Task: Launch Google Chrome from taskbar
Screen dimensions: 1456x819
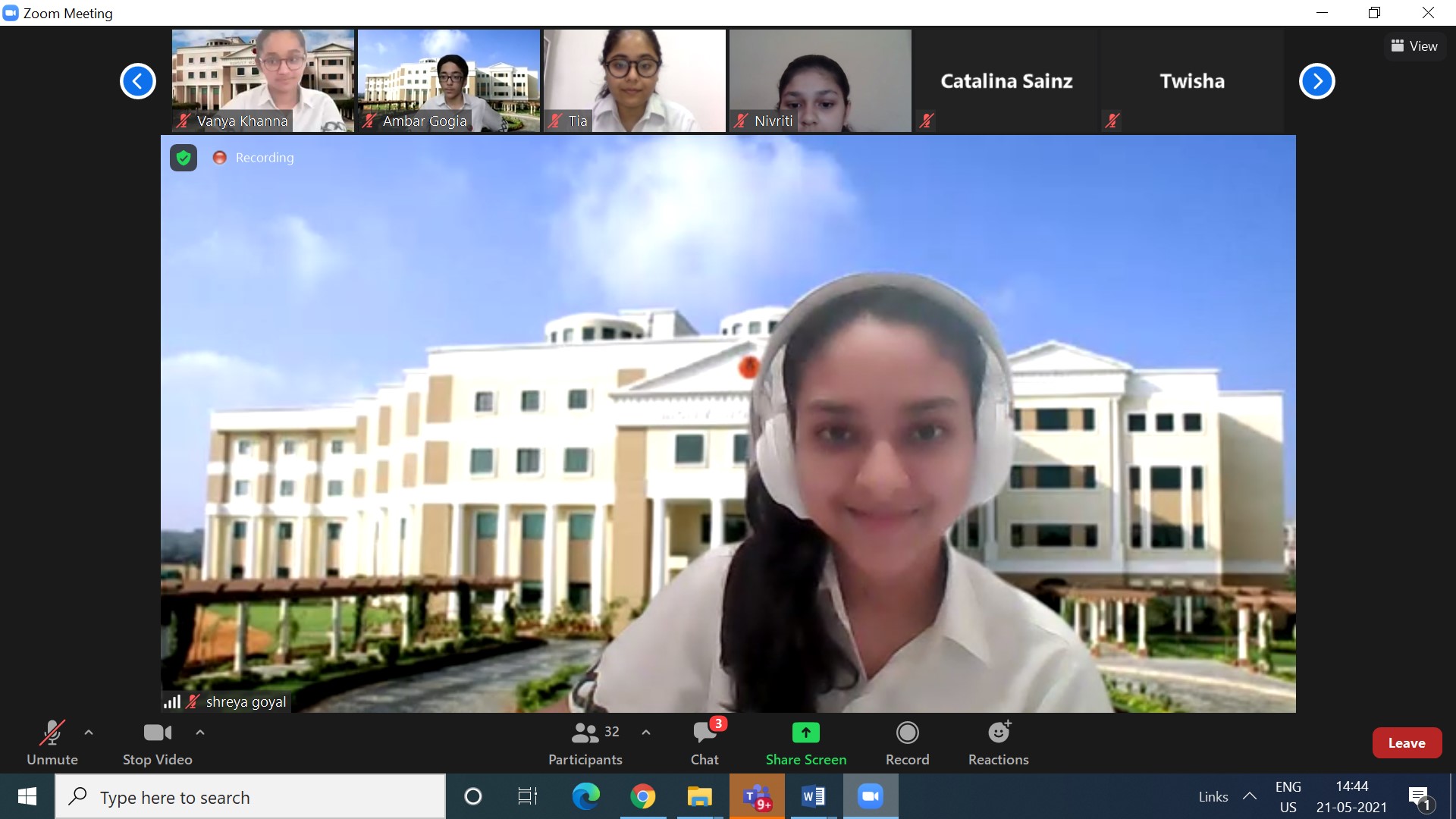Action: (643, 796)
